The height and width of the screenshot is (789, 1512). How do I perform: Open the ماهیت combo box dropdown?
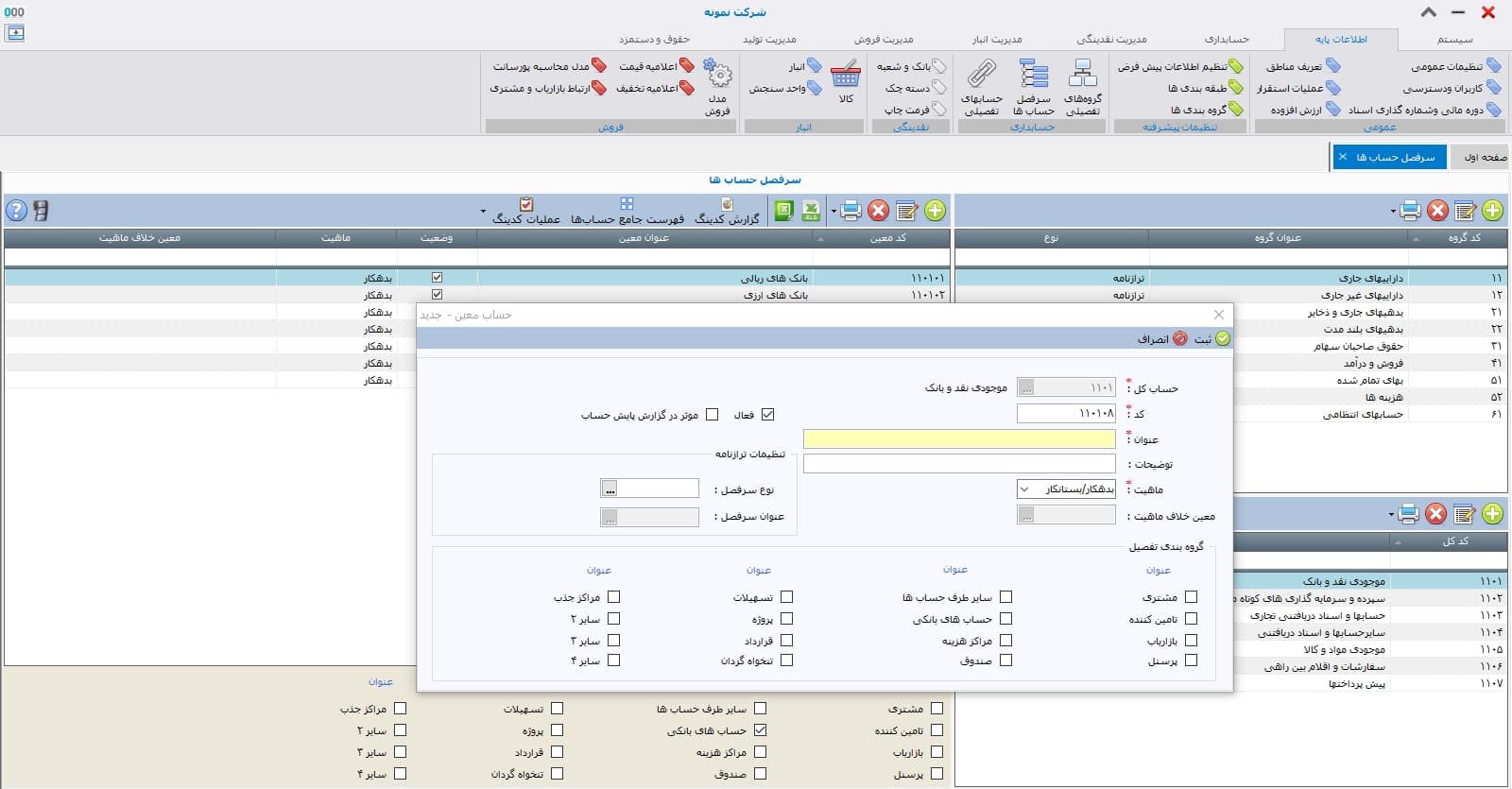coord(1024,489)
